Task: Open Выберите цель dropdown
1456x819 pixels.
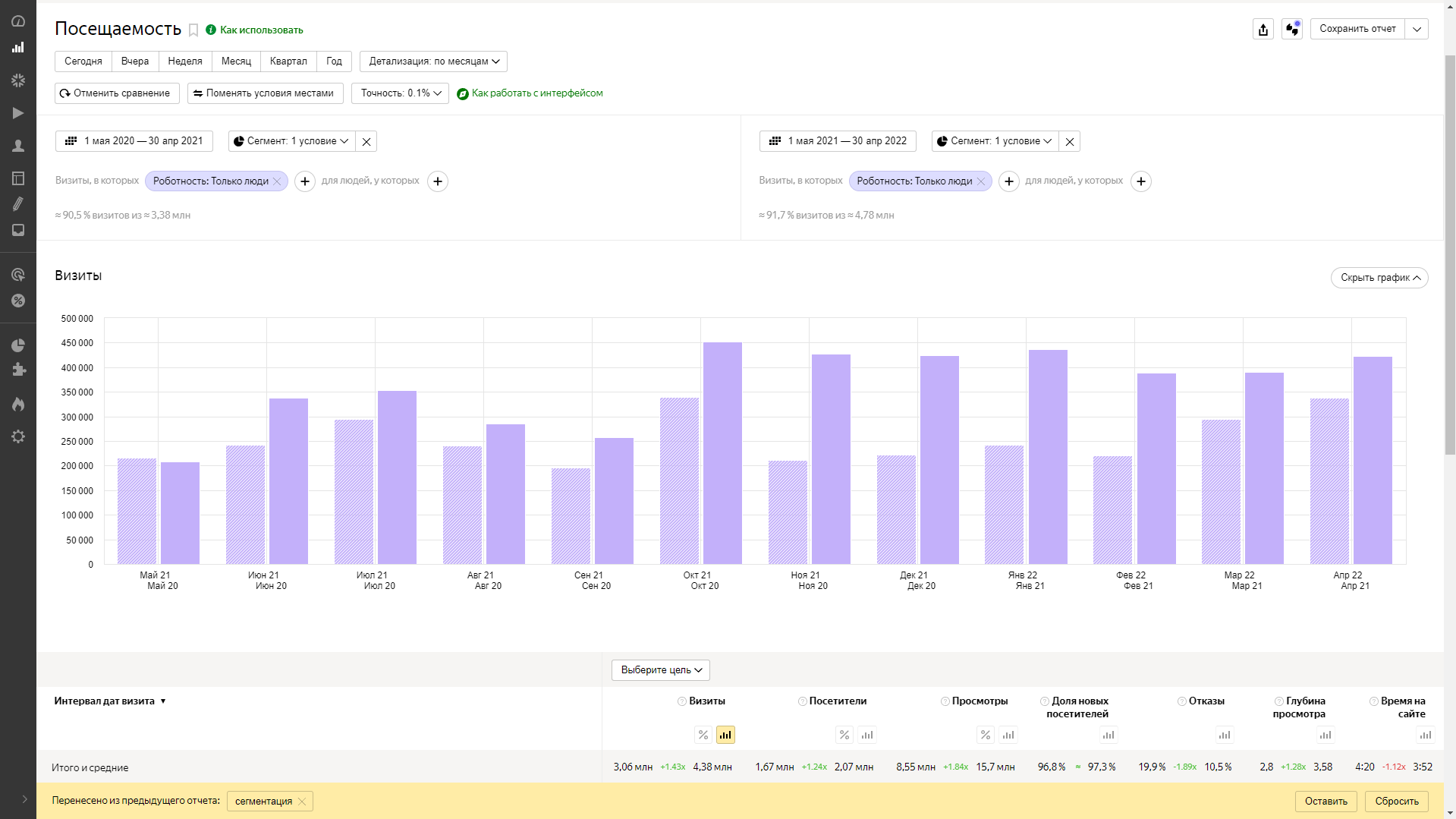Action: (661, 670)
